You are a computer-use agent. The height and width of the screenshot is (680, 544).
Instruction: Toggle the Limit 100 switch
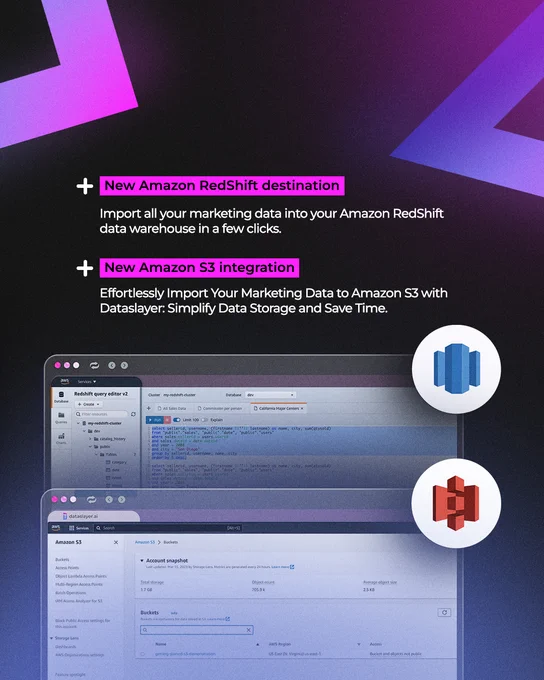point(177,420)
